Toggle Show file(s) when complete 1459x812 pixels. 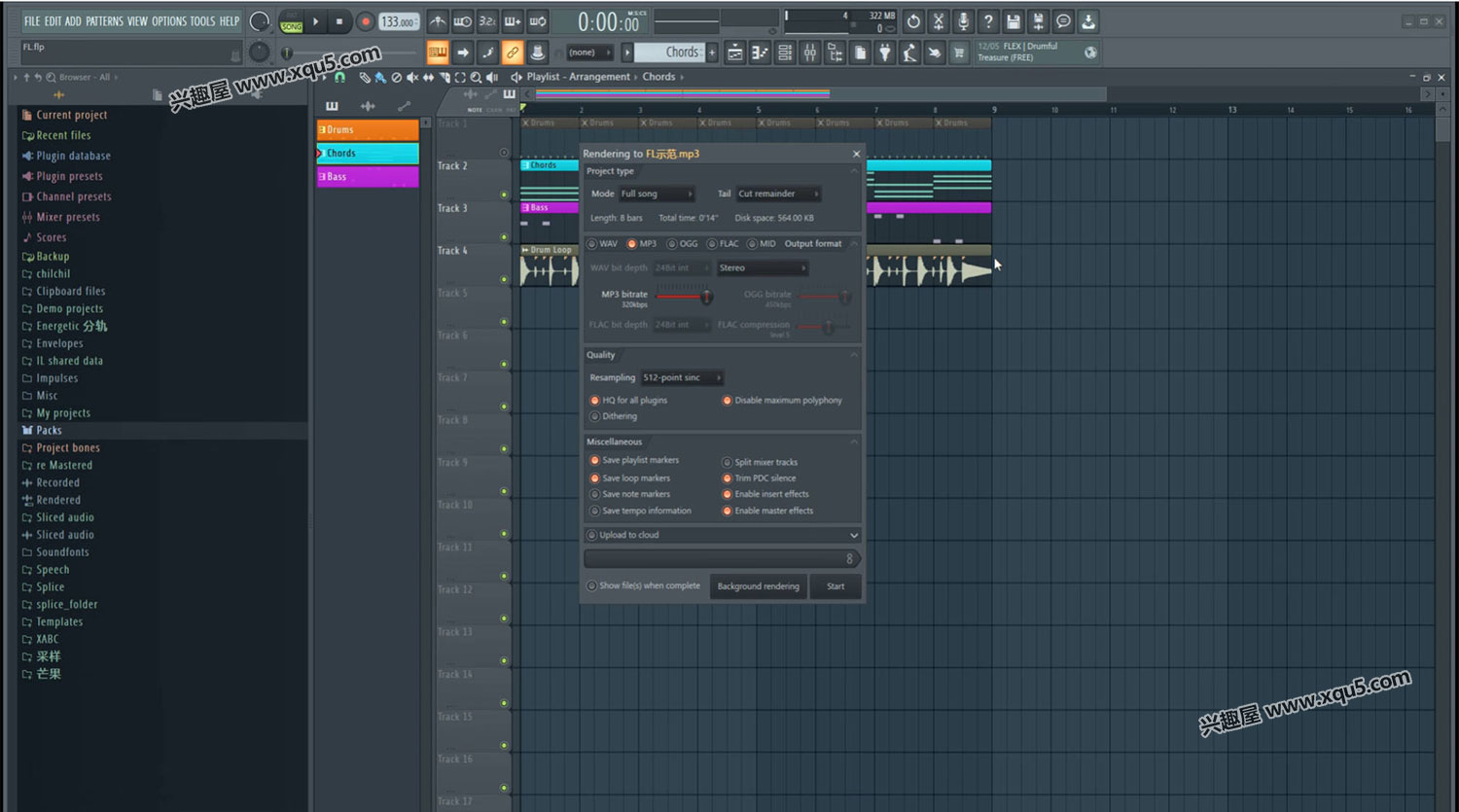point(644,586)
